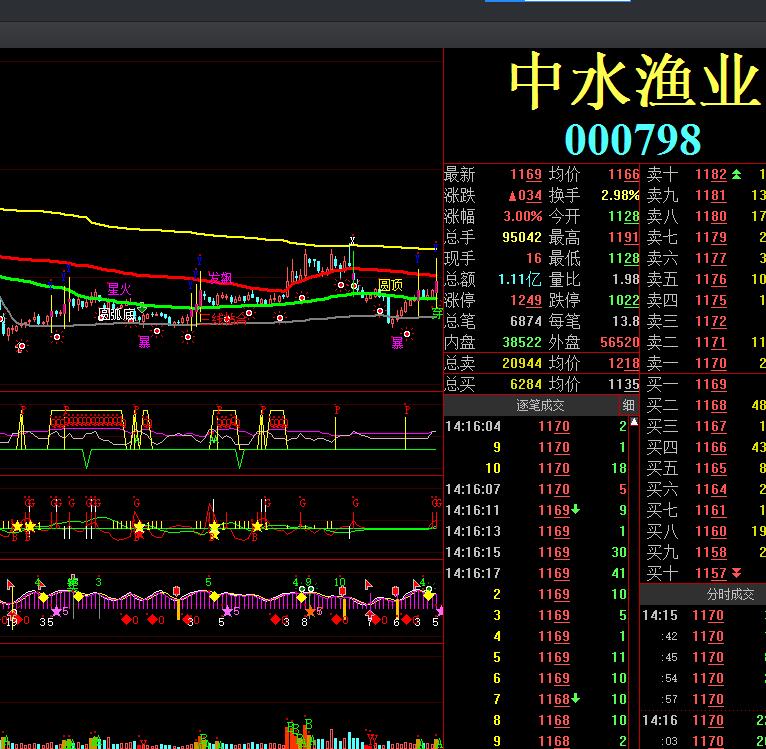The image size is (766, 749).
Task: Click the red double-down arrow beside 买十
Action: [x=736, y=573]
